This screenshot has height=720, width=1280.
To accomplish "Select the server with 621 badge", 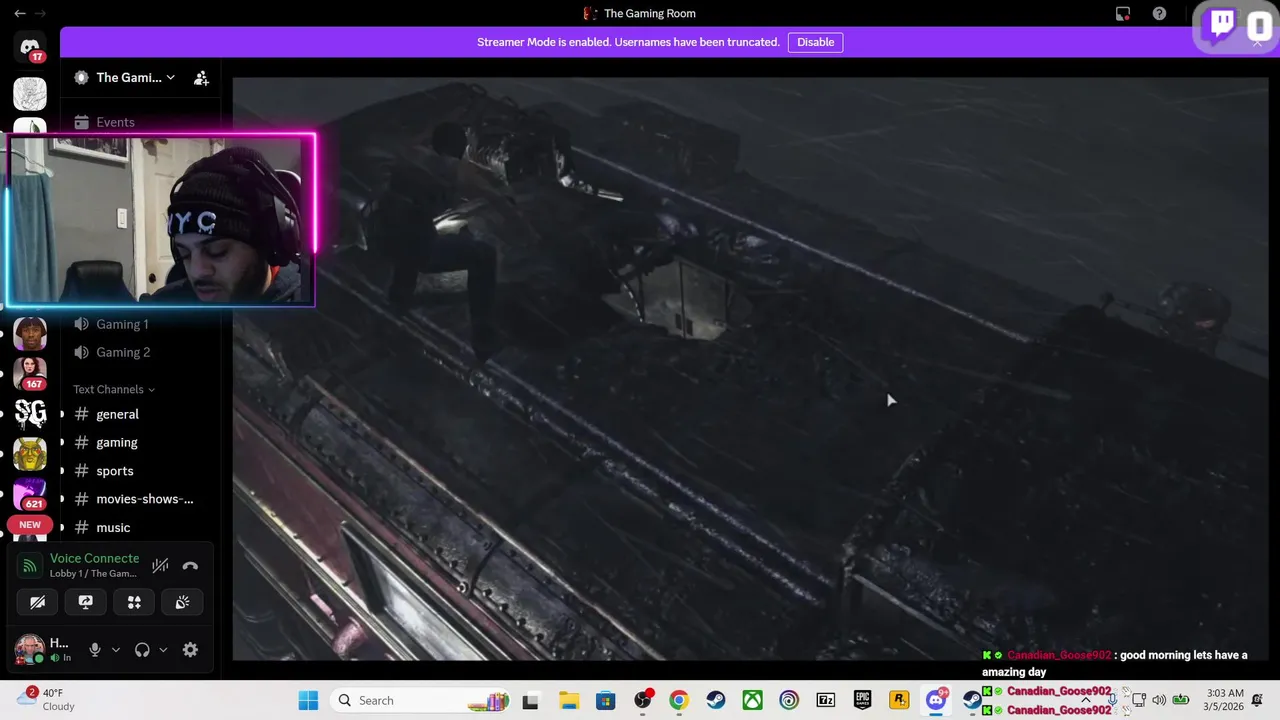I will 30,493.
